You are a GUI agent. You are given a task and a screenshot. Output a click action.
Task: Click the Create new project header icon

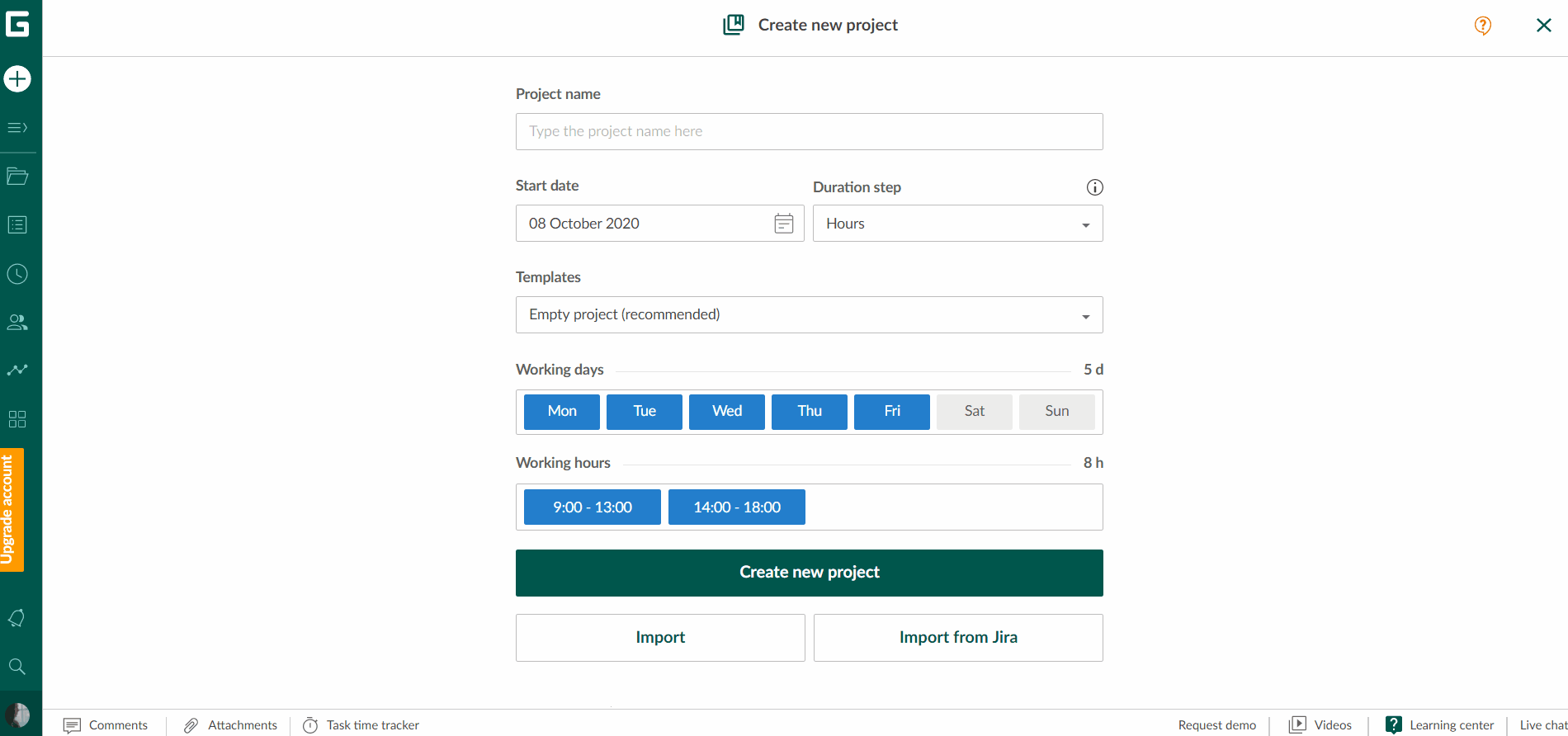[734, 25]
